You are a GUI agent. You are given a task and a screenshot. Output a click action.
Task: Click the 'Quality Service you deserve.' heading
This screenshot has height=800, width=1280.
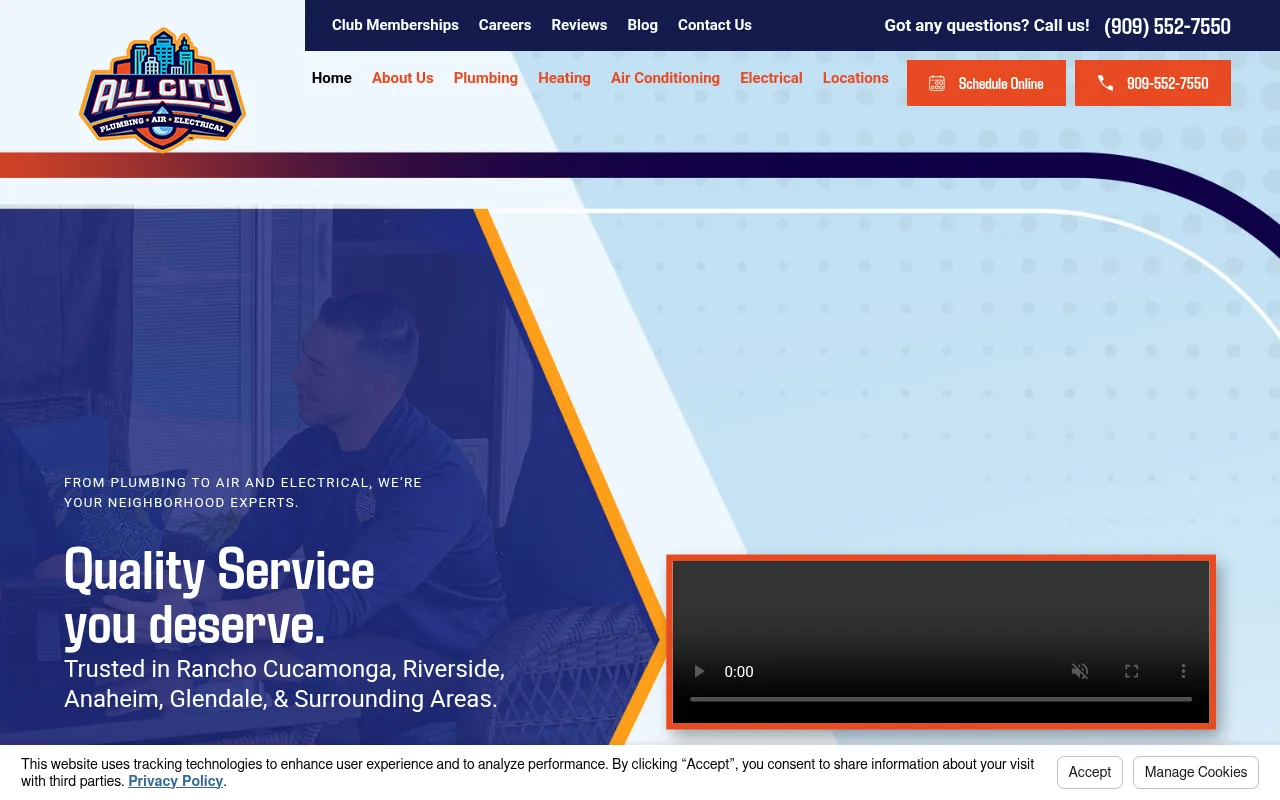pyautogui.click(x=219, y=597)
